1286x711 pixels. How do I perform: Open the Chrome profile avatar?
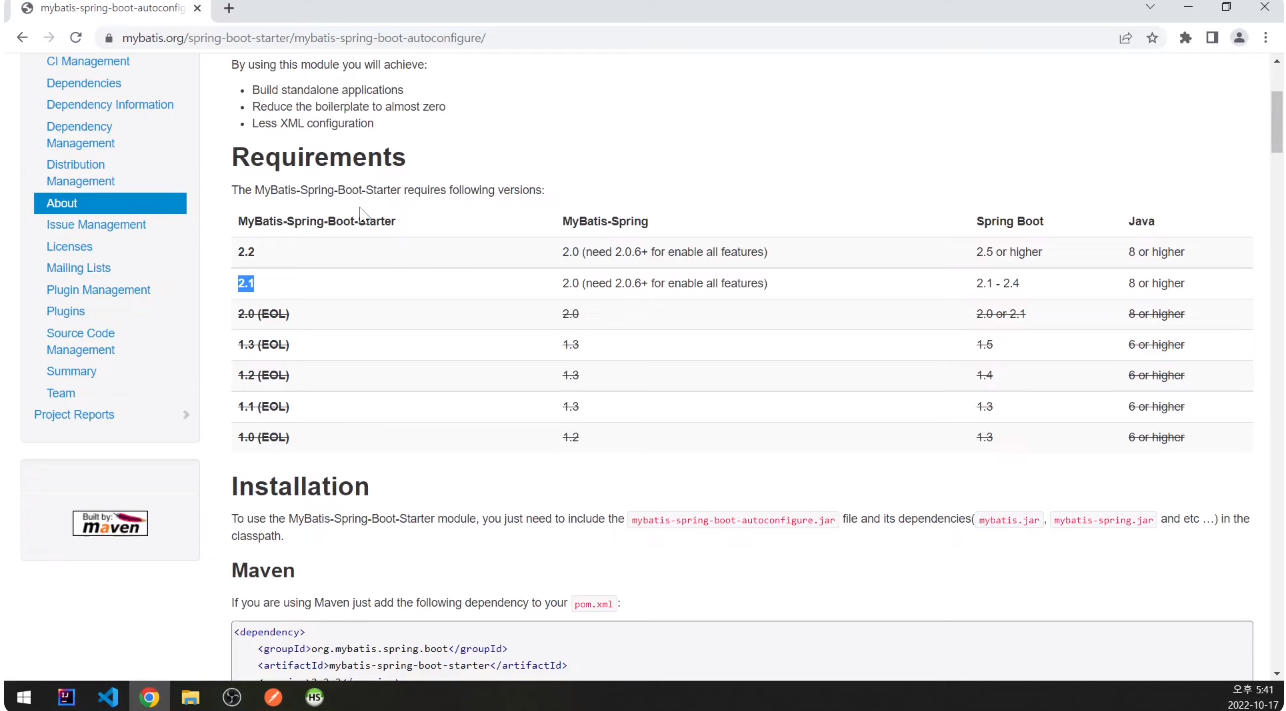coord(1239,38)
